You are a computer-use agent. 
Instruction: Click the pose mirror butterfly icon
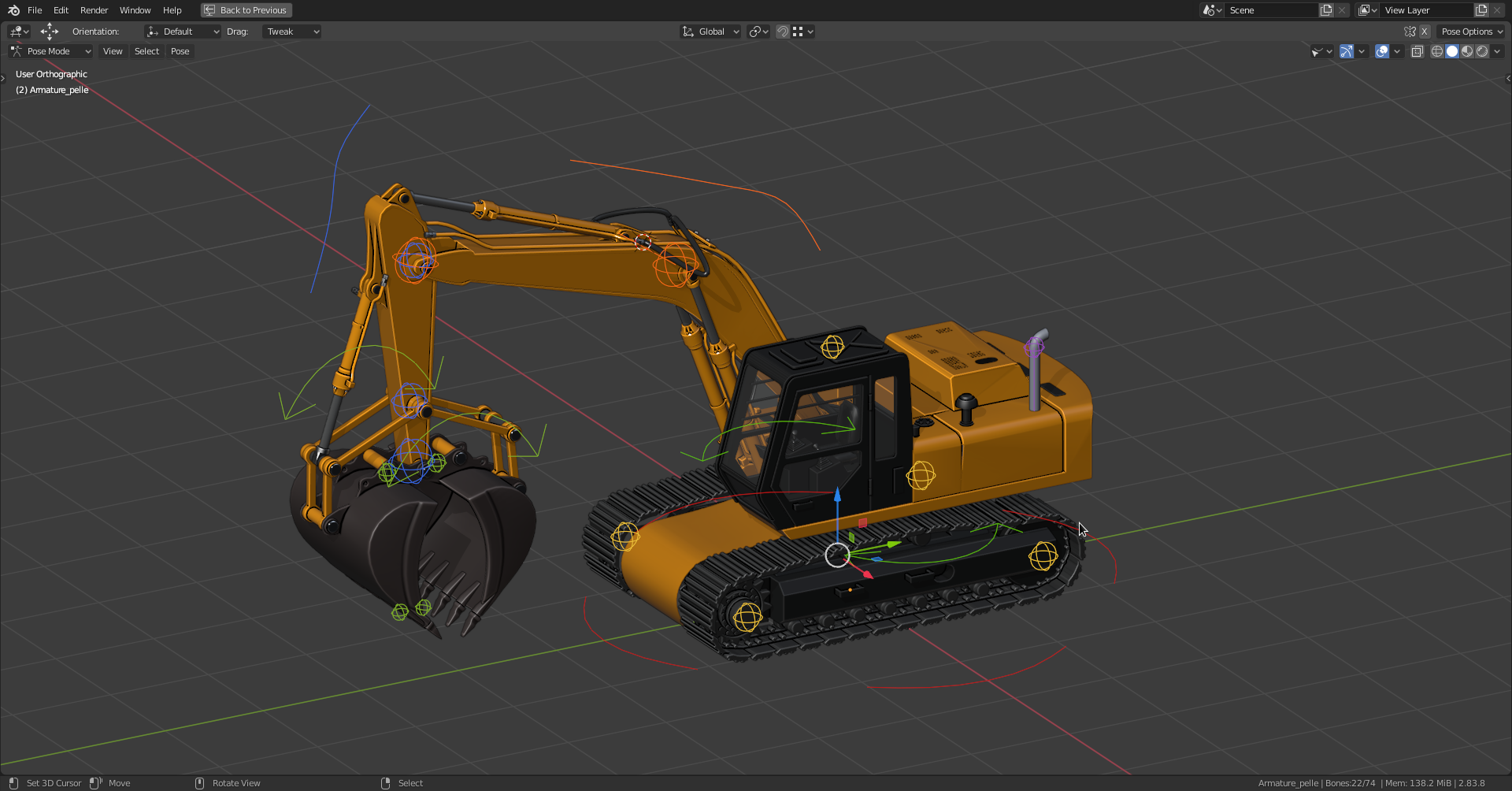1410,32
